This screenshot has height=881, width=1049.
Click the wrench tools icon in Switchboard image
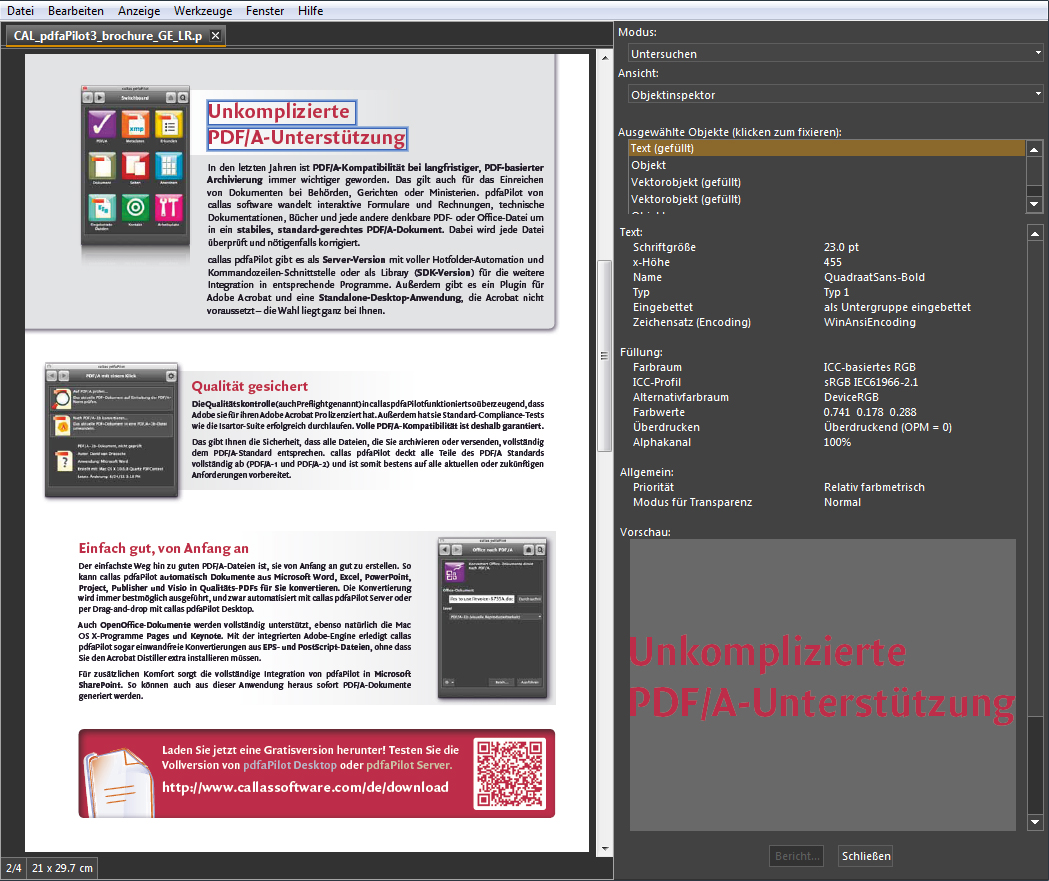click(x=169, y=207)
